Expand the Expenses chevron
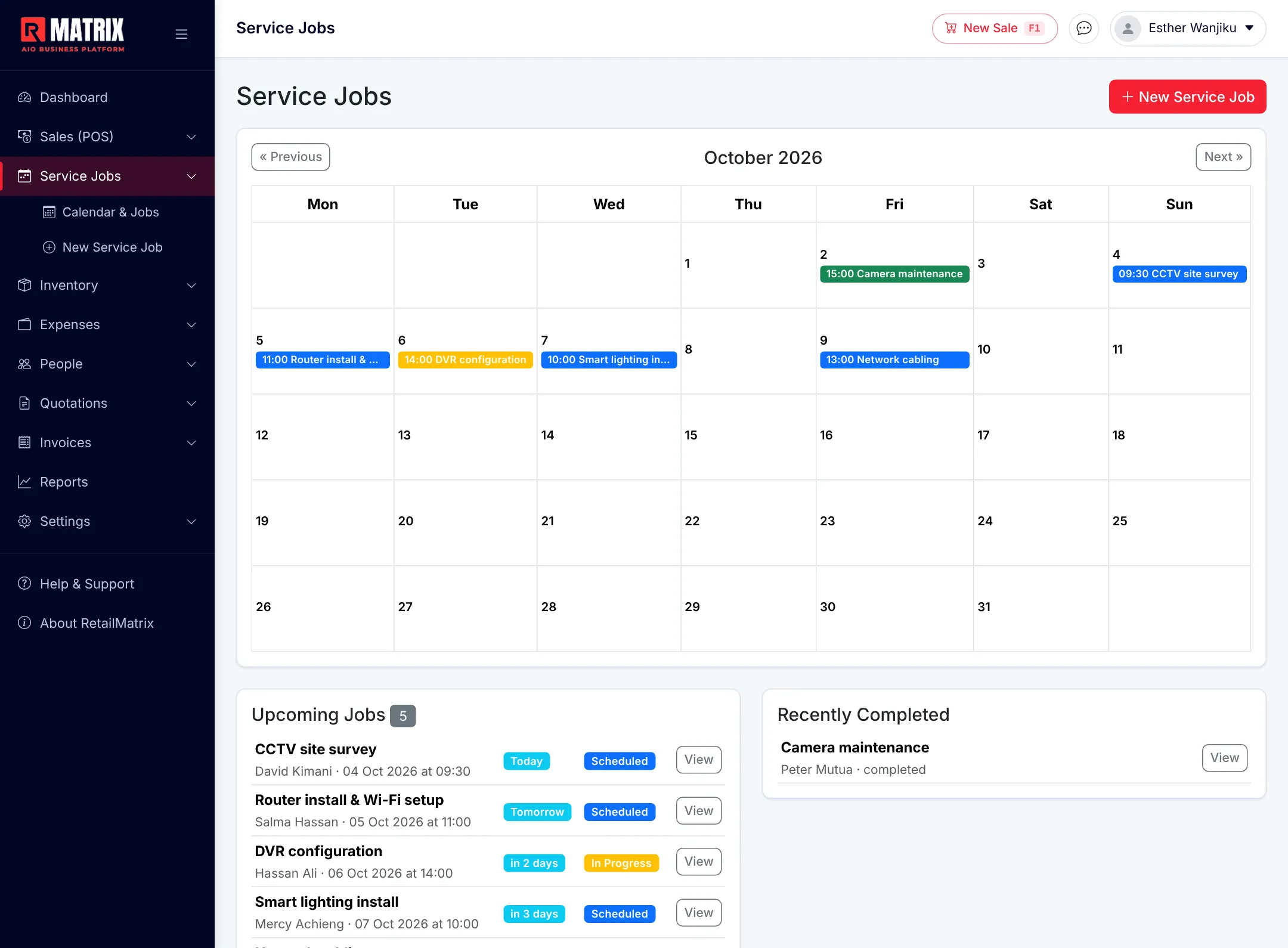1288x948 pixels. [x=191, y=325]
